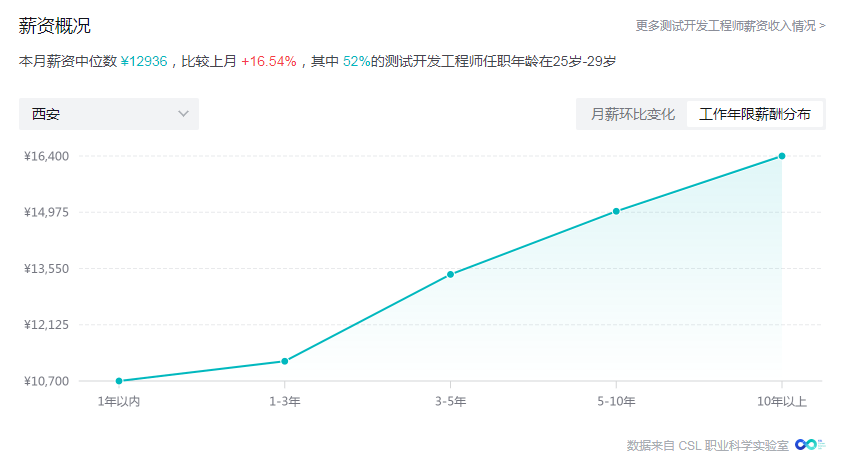Click the 10年以上 axis label
Screen dimensions: 844x464
[782, 402]
